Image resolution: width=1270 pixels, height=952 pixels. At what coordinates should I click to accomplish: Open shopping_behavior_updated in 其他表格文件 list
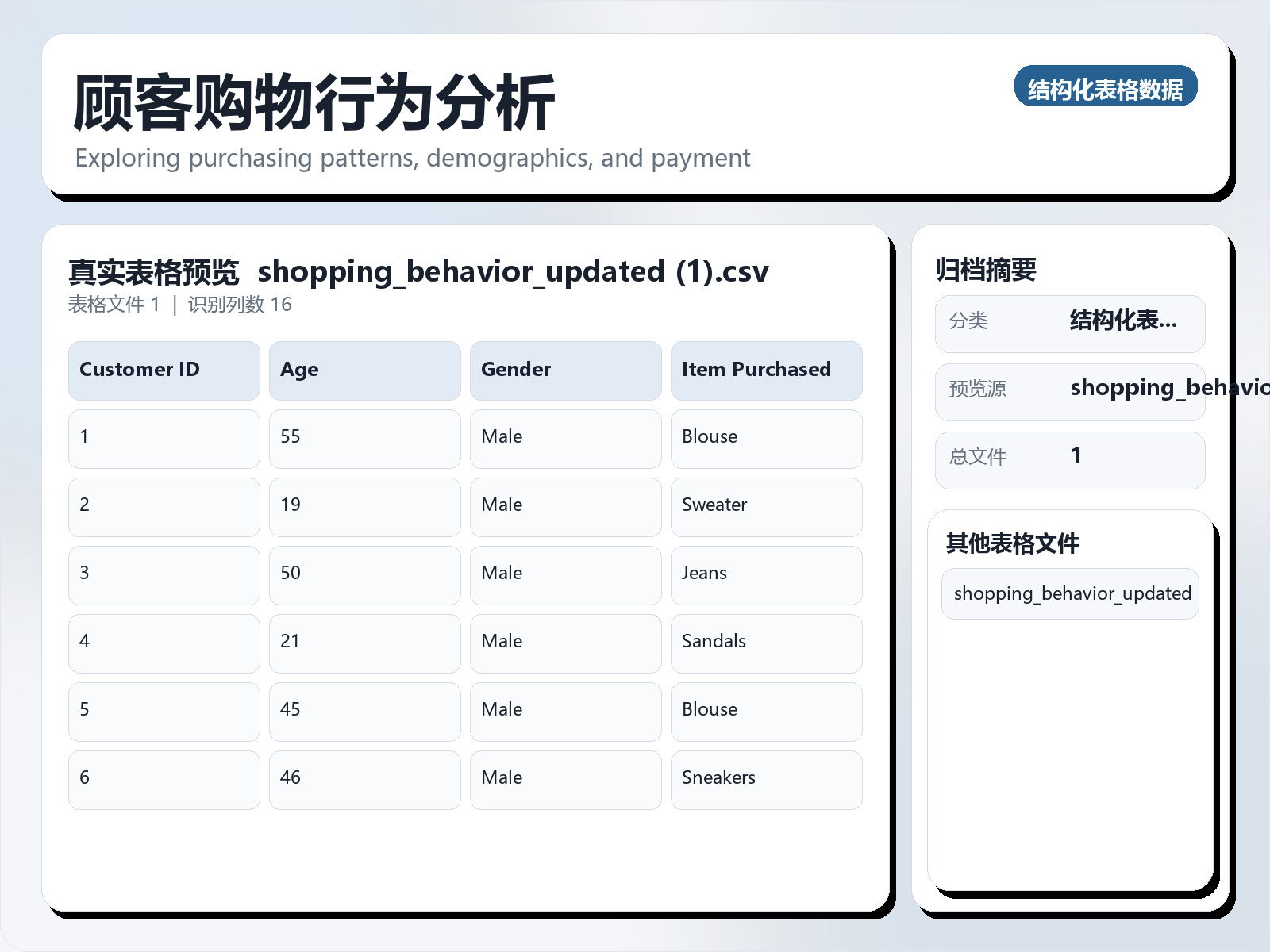point(1070,593)
